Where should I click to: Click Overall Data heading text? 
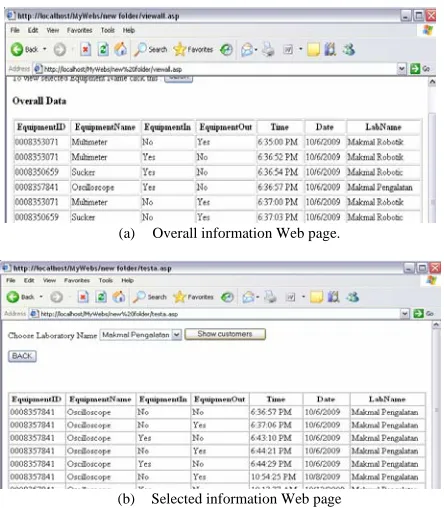pos(39,101)
